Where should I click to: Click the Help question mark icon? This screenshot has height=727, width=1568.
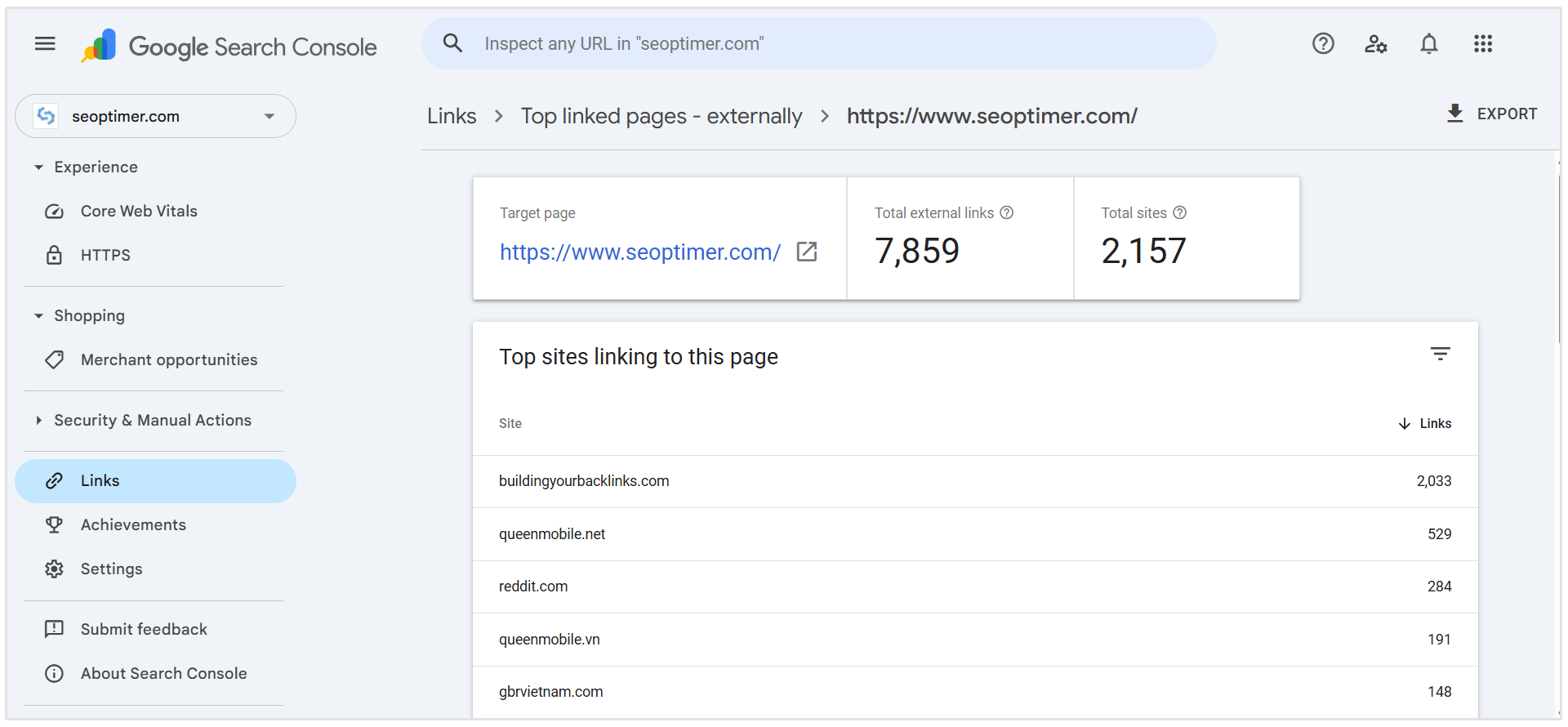pos(1323,44)
